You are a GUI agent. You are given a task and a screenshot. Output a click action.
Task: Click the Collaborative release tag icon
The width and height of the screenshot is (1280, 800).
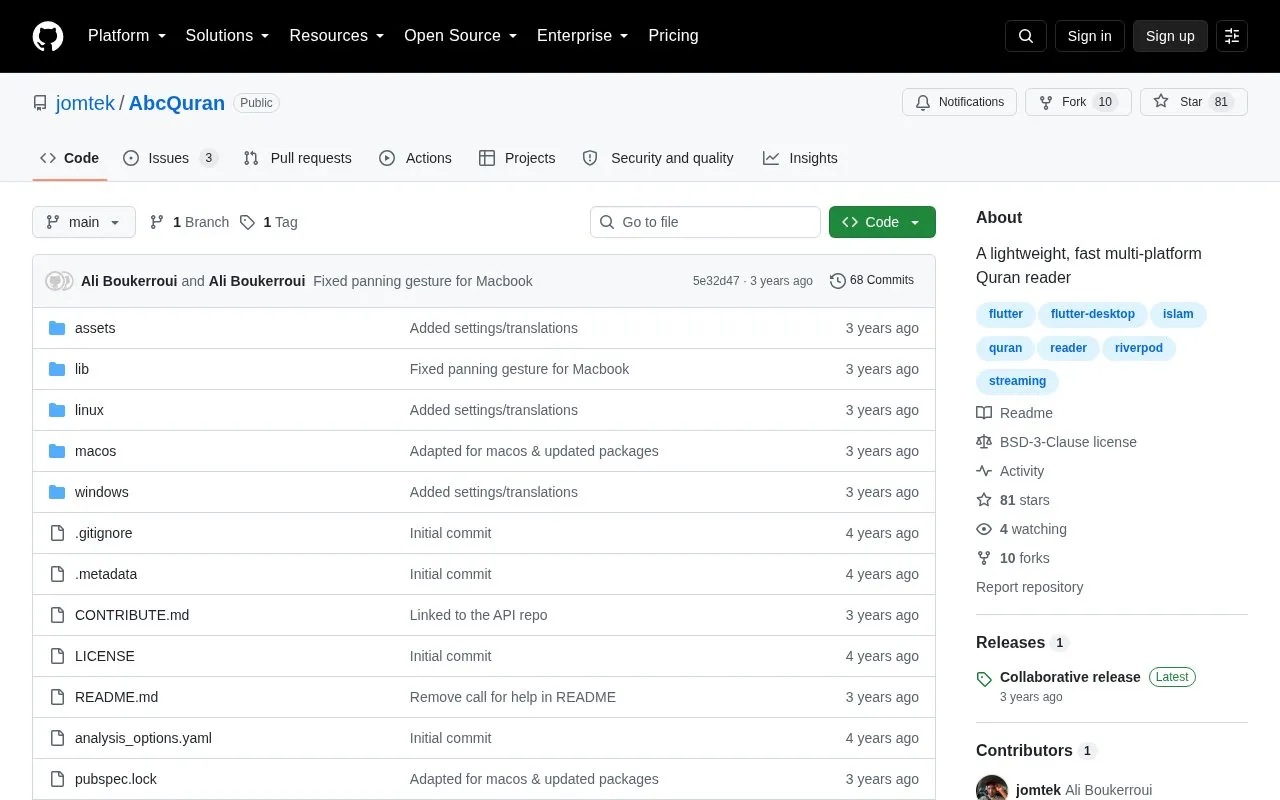pyautogui.click(x=984, y=679)
